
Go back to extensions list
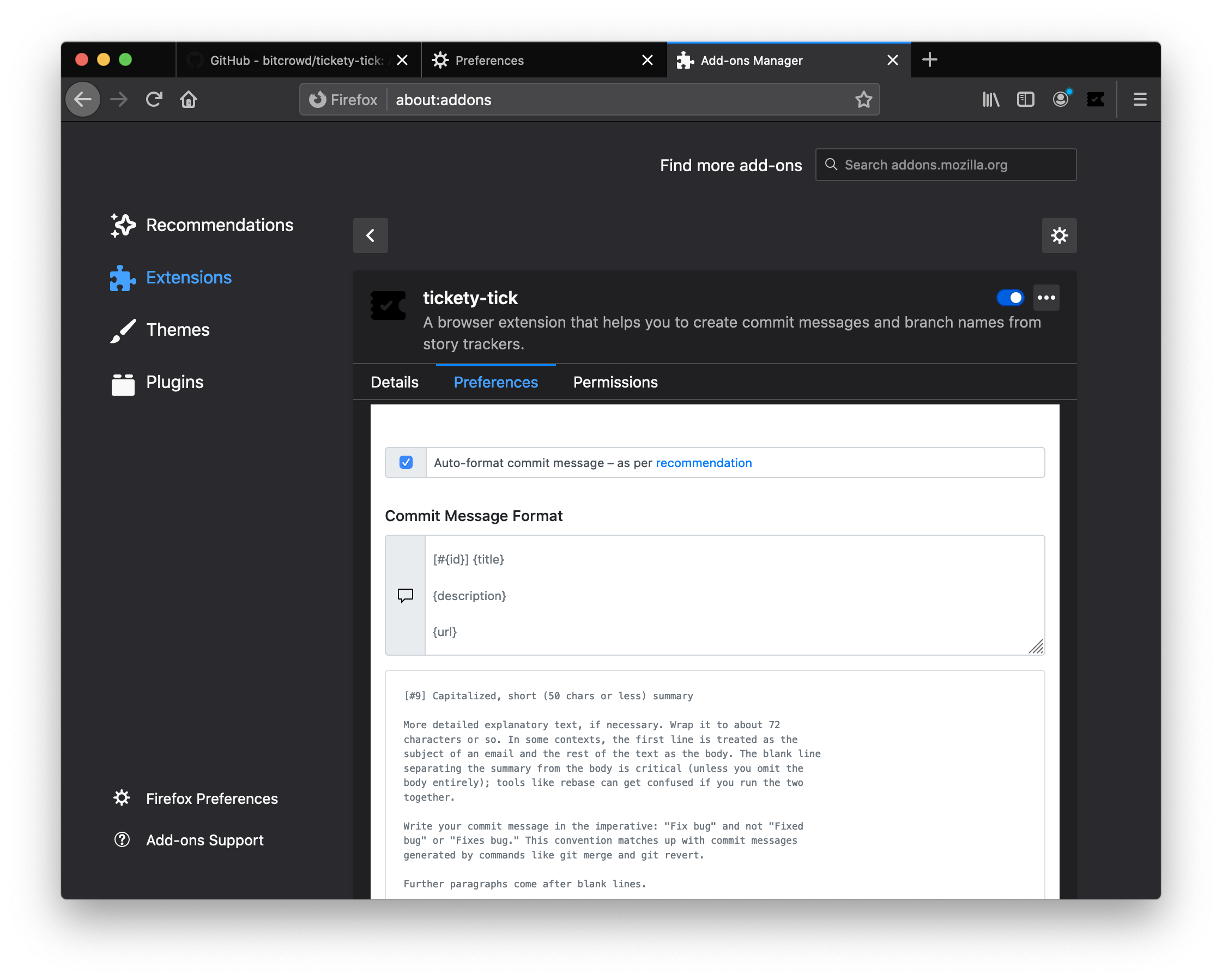pos(371,235)
